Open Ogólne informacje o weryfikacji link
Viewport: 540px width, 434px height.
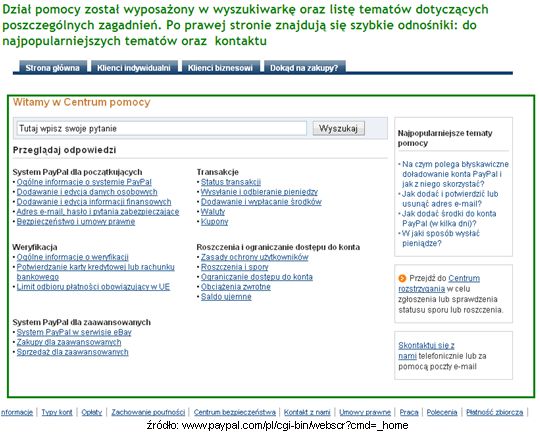(72, 257)
